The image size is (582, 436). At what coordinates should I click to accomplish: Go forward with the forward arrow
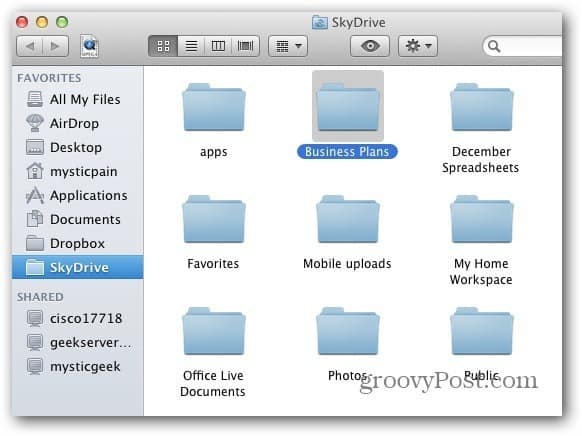tap(55, 46)
